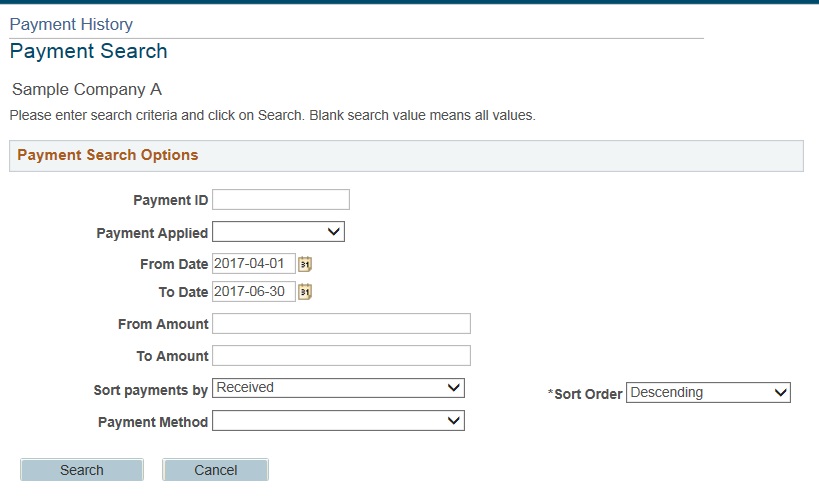Click the Payment Method label
The width and height of the screenshot is (819, 497).
click(x=153, y=422)
